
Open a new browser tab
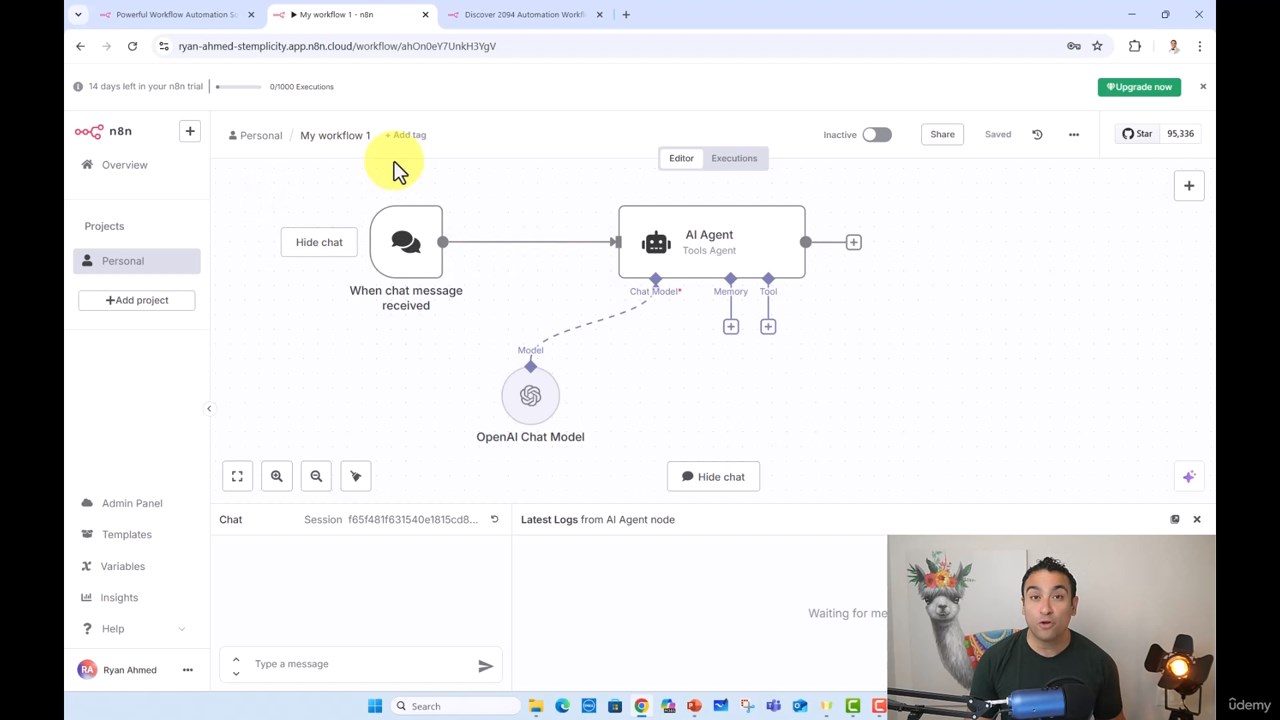[626, 15]
